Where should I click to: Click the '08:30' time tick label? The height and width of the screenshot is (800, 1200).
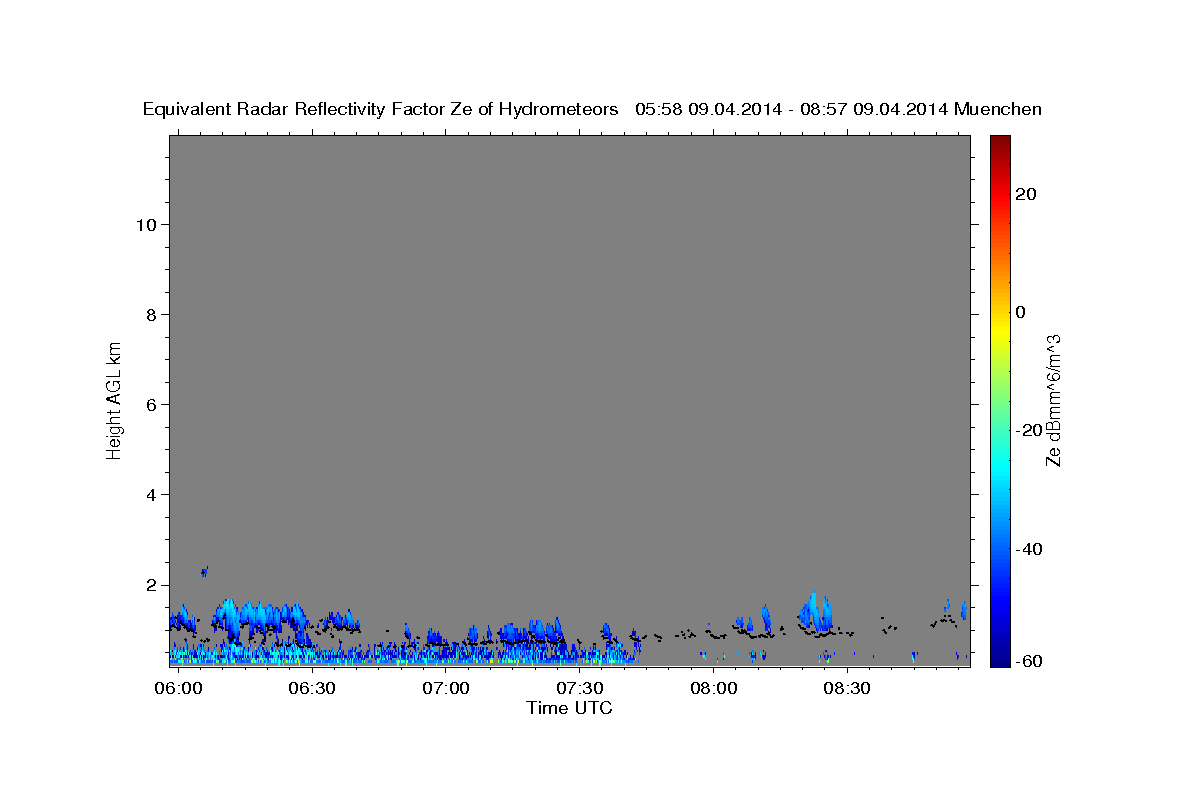pos(848,689)
